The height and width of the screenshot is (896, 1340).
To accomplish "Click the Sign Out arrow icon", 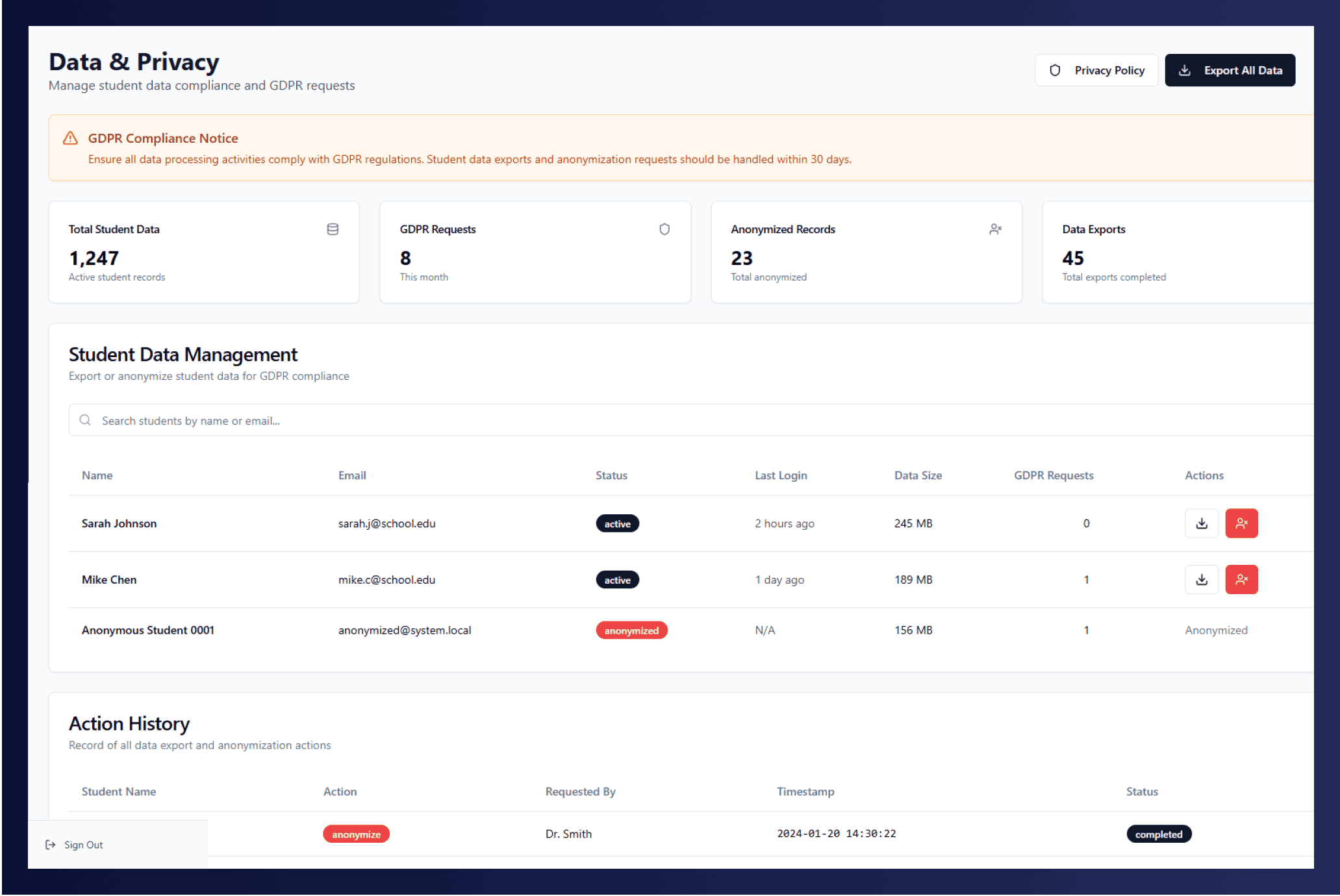I will click(x=51, y=845).
